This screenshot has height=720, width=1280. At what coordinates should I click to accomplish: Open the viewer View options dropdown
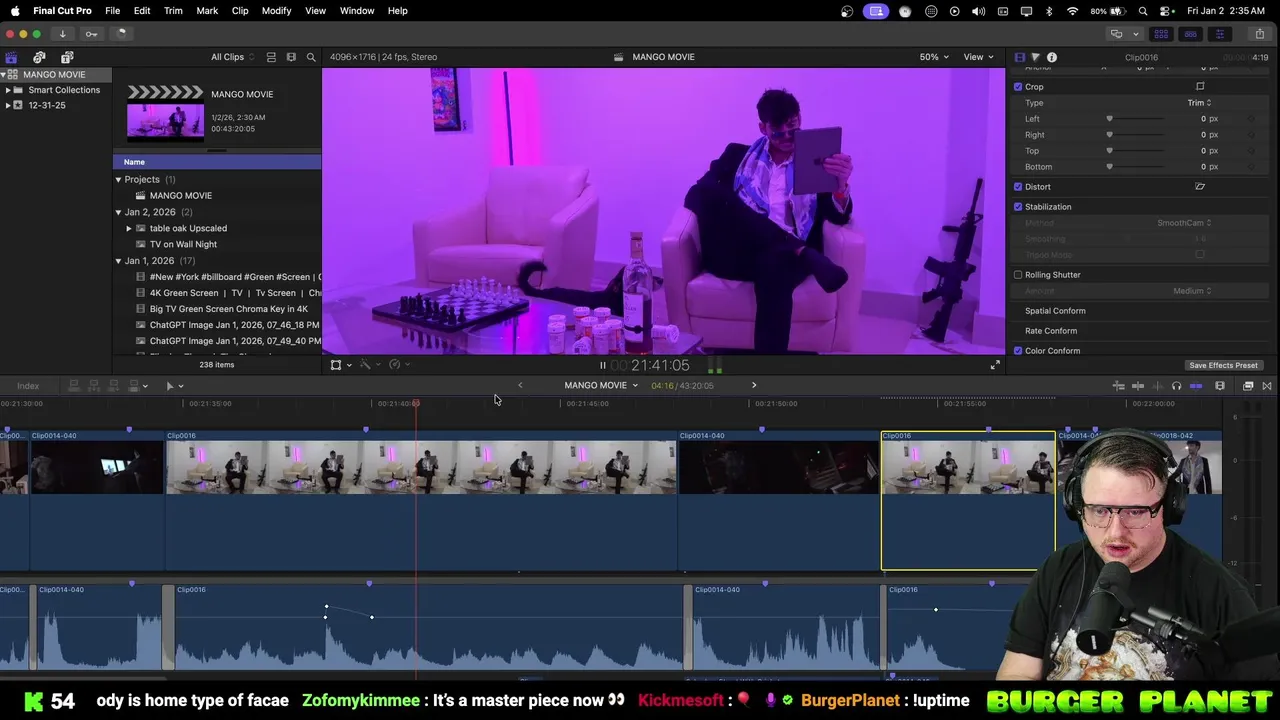(978, 57)
